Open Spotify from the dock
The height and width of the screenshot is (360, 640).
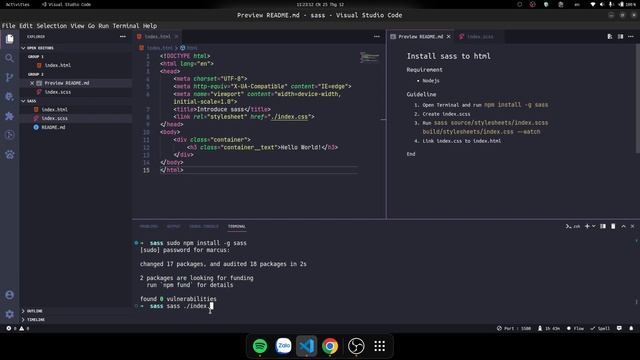[x=260, y=346]
